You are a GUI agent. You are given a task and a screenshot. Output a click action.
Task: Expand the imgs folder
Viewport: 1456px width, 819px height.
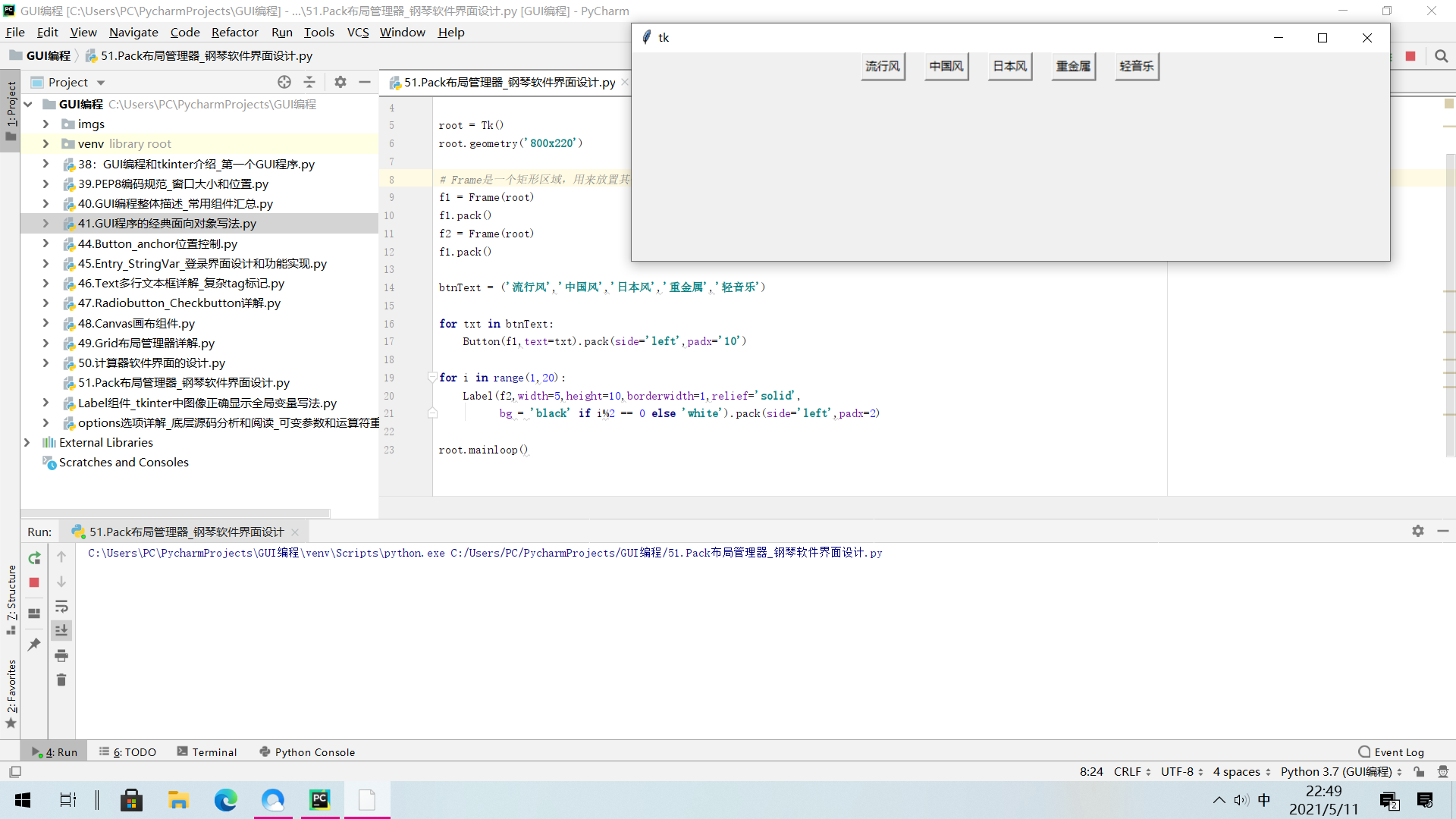pos(45,124)
